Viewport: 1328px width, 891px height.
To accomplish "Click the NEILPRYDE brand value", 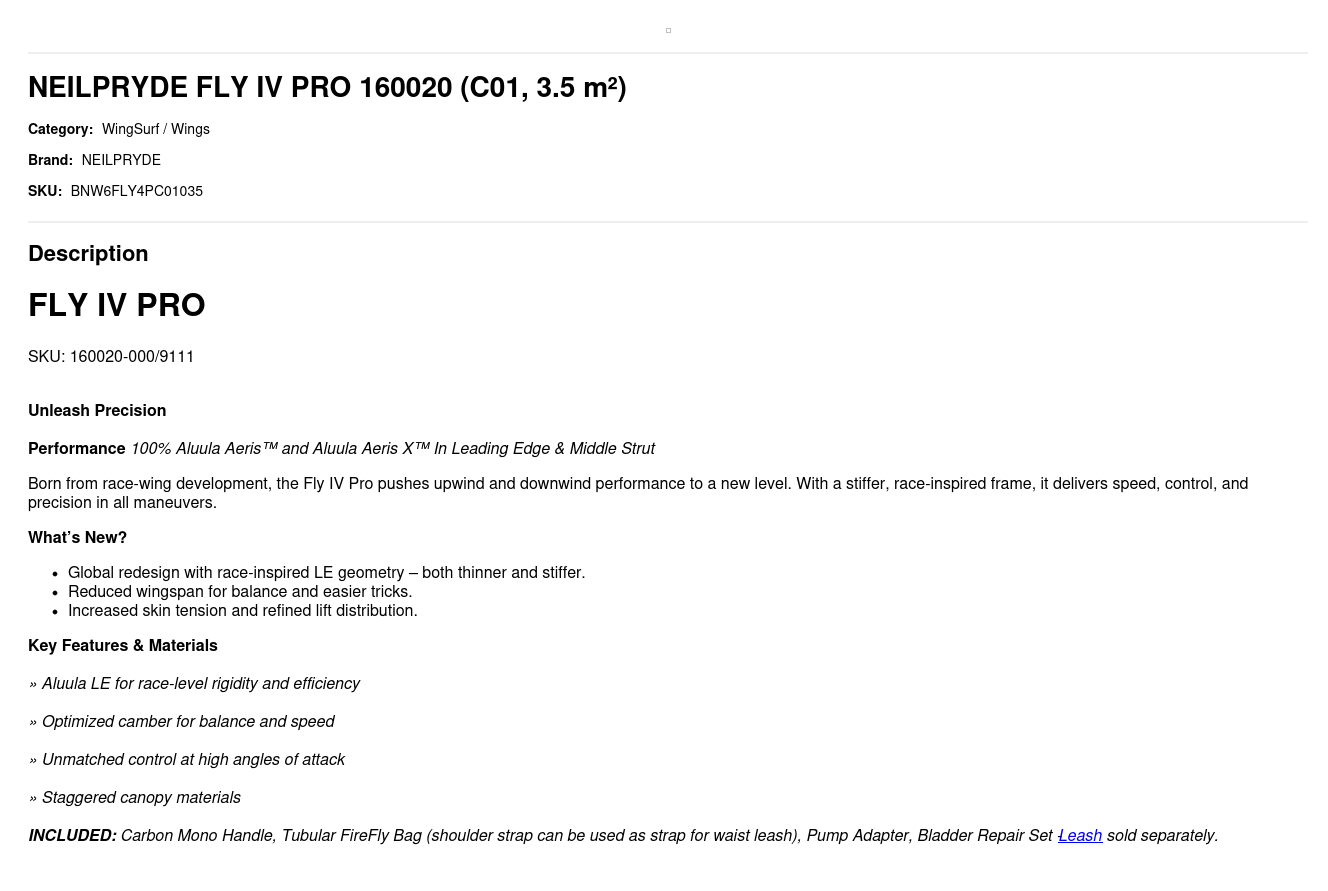I will (x=121, y=161).
